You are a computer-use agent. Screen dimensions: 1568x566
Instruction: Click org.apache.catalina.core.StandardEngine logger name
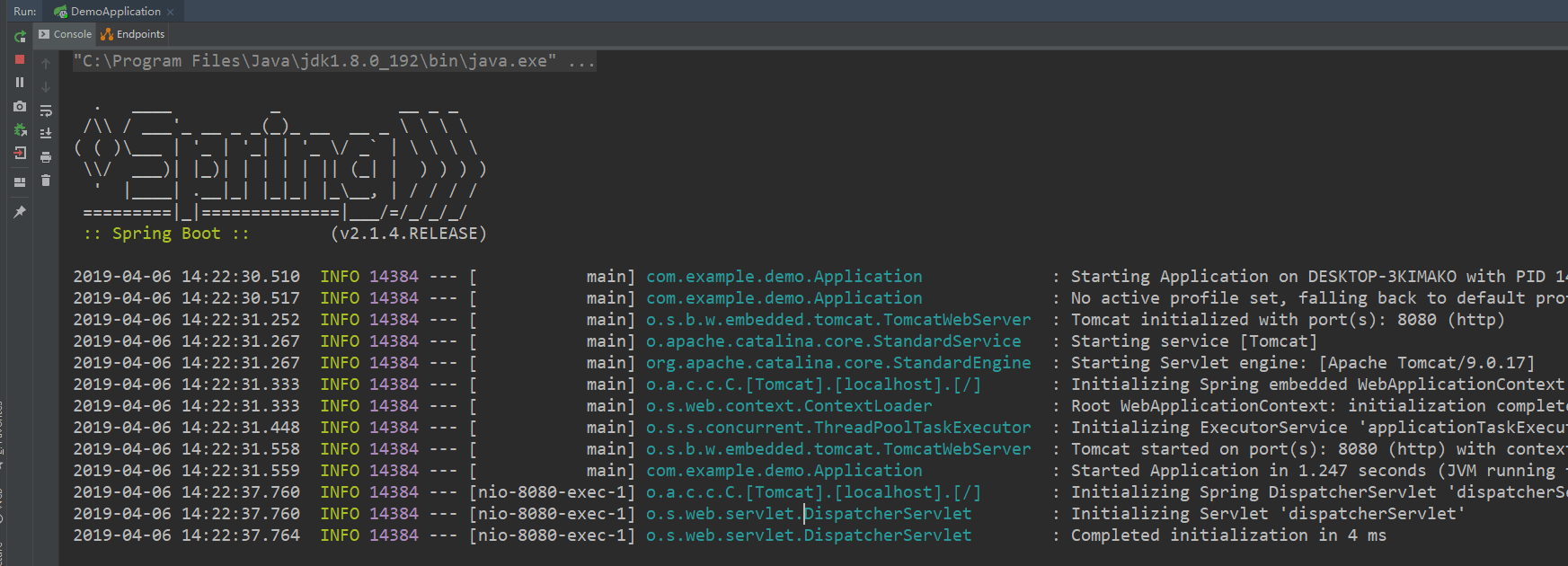click(838, 363)
